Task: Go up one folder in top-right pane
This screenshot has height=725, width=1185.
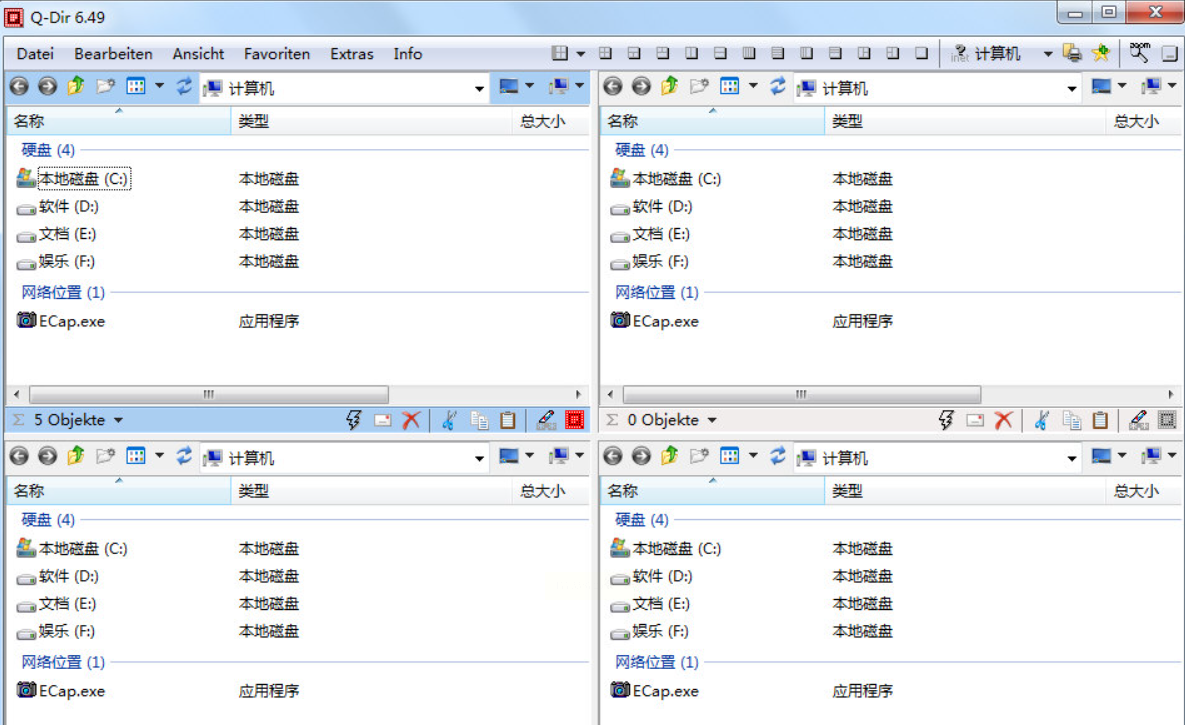Action: (670, 86)
